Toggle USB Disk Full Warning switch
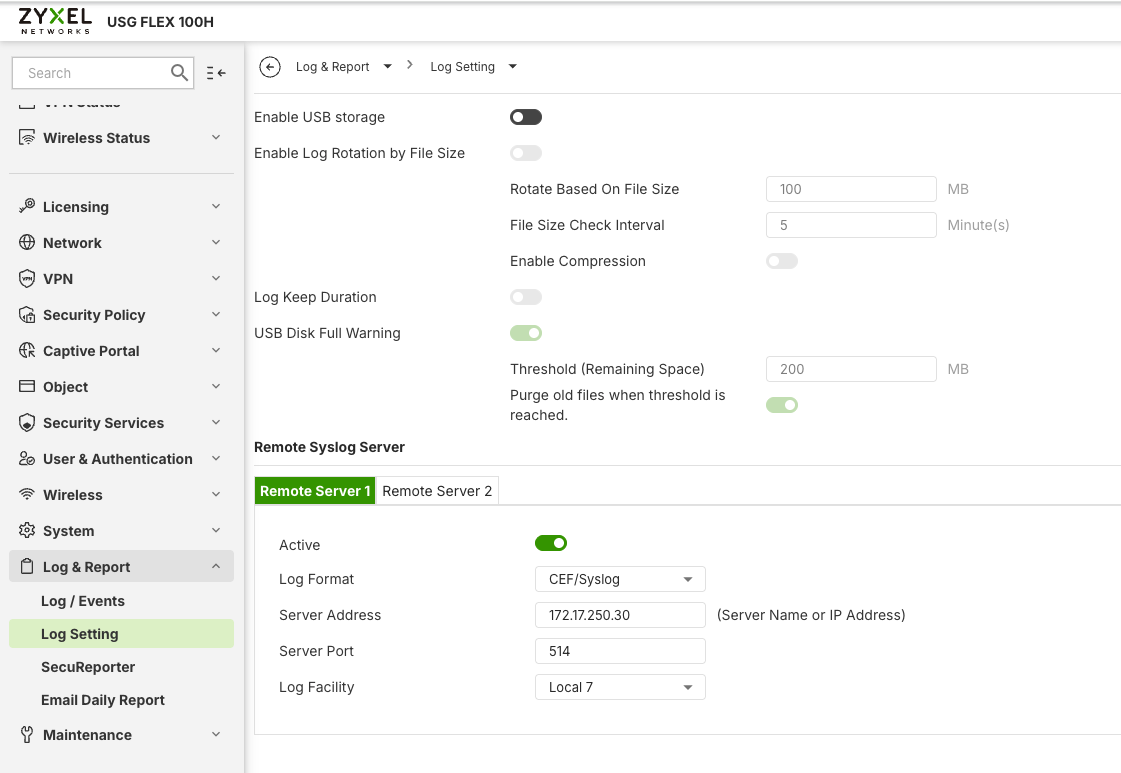The image size is (1121, 773). 525,333
